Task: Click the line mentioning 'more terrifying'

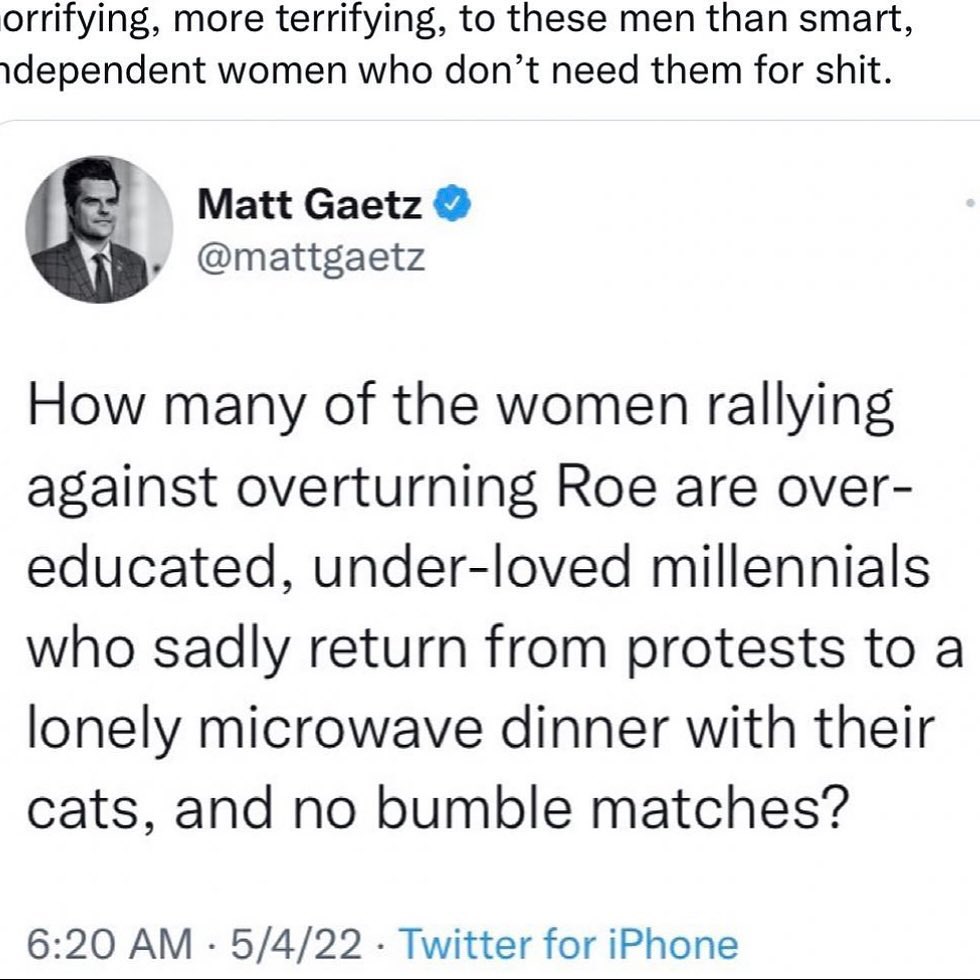Action: point(455,23)
